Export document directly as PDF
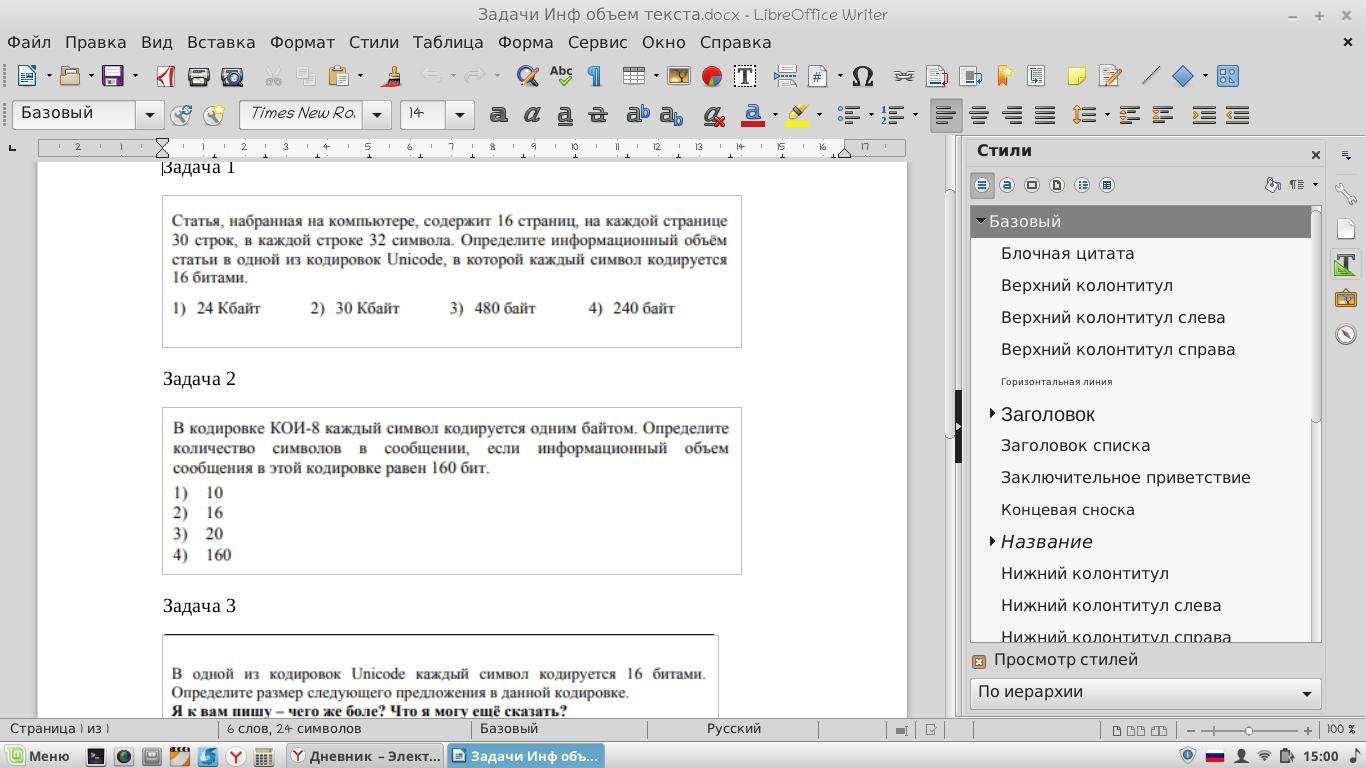The image size is (1366, 768). tap(166, 76)
